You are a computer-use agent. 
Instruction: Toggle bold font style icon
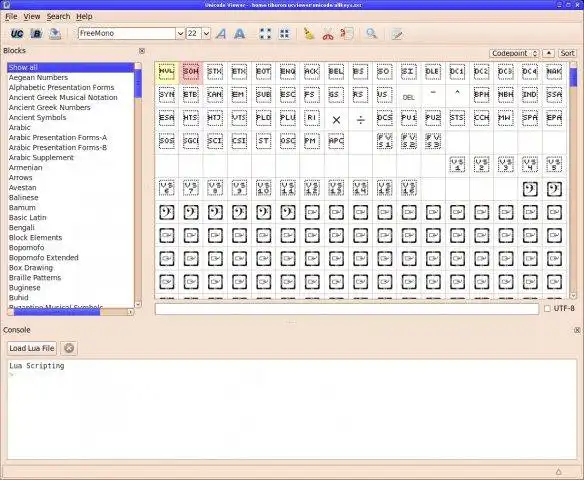coord(239,34)
